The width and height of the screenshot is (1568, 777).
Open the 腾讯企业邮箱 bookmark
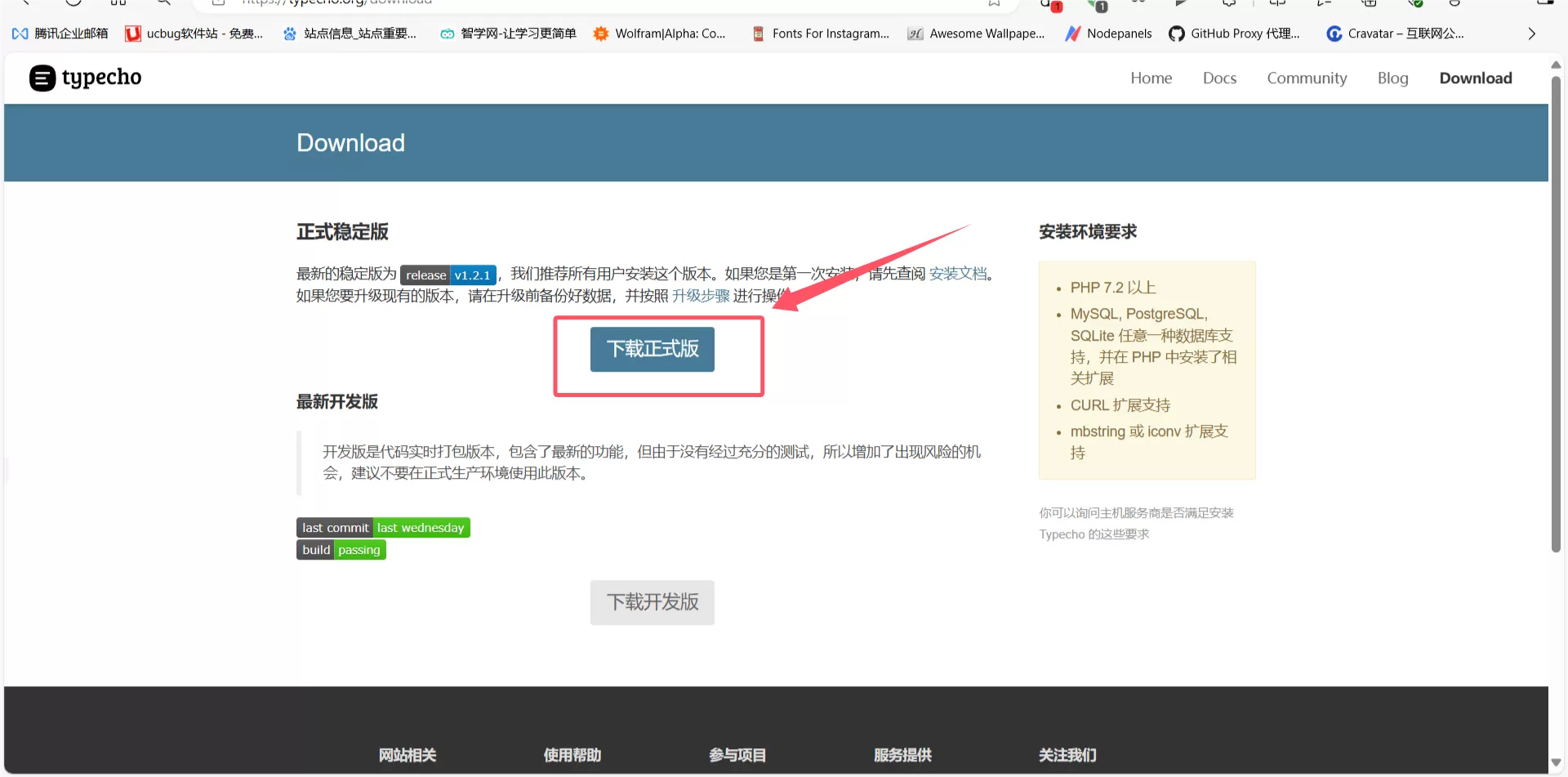pos(60,33)
